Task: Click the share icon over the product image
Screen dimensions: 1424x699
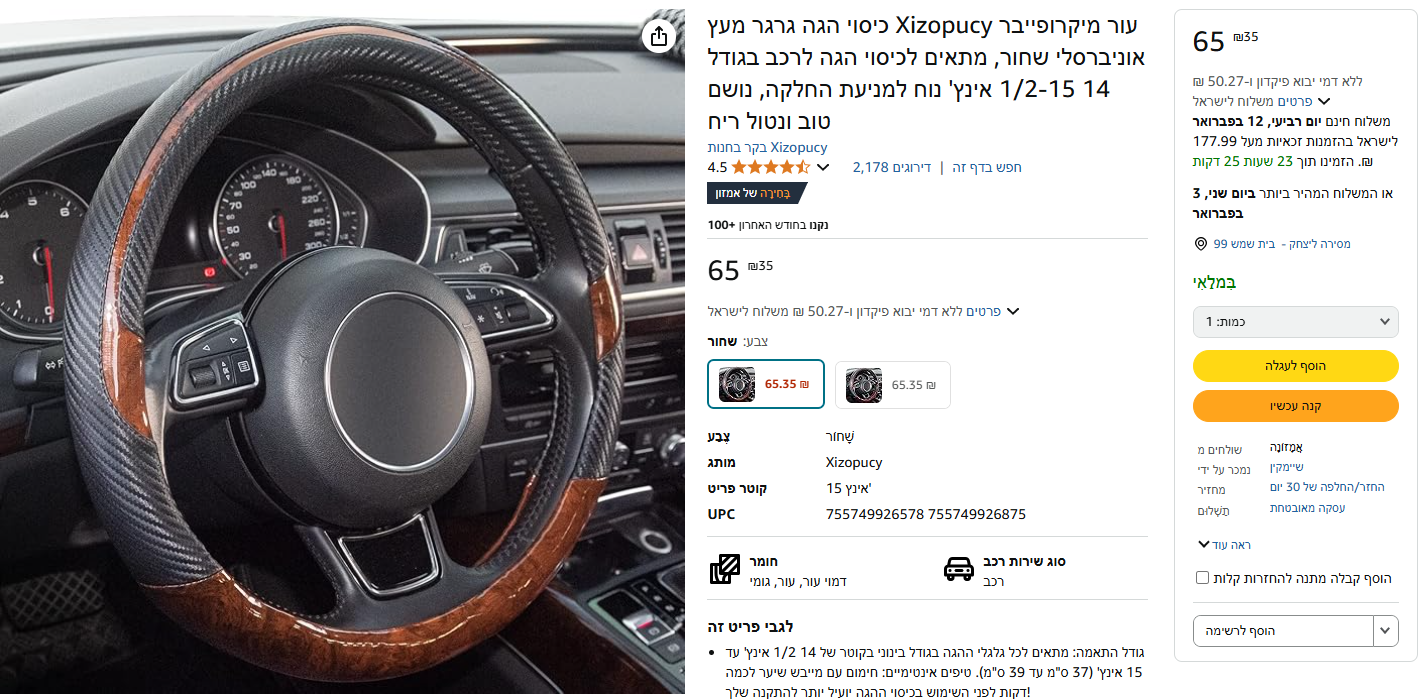Action: (x=658, y=36)
